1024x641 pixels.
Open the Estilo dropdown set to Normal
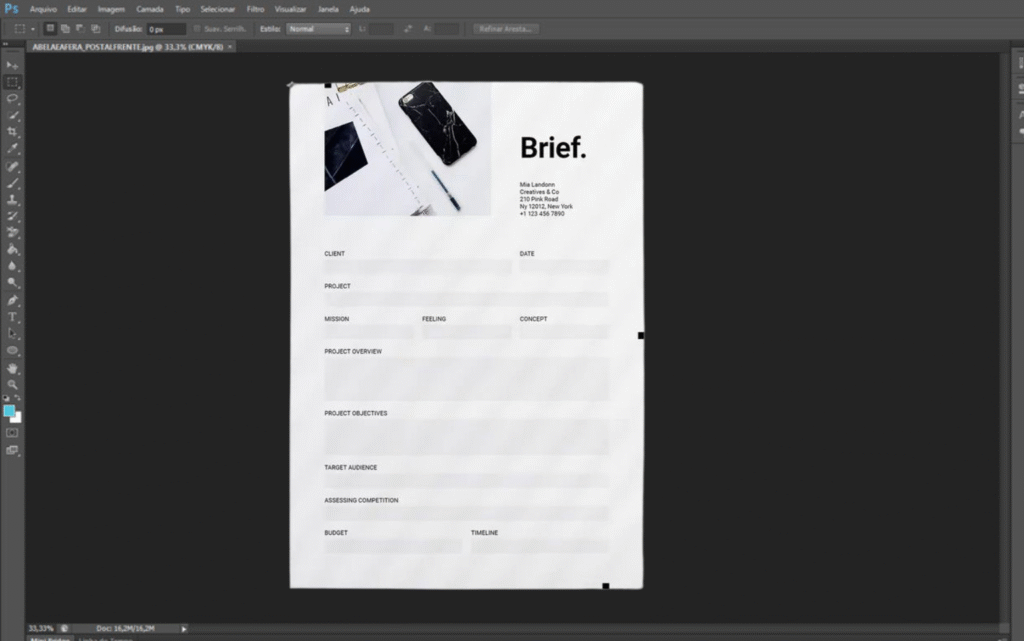(318, 29)
